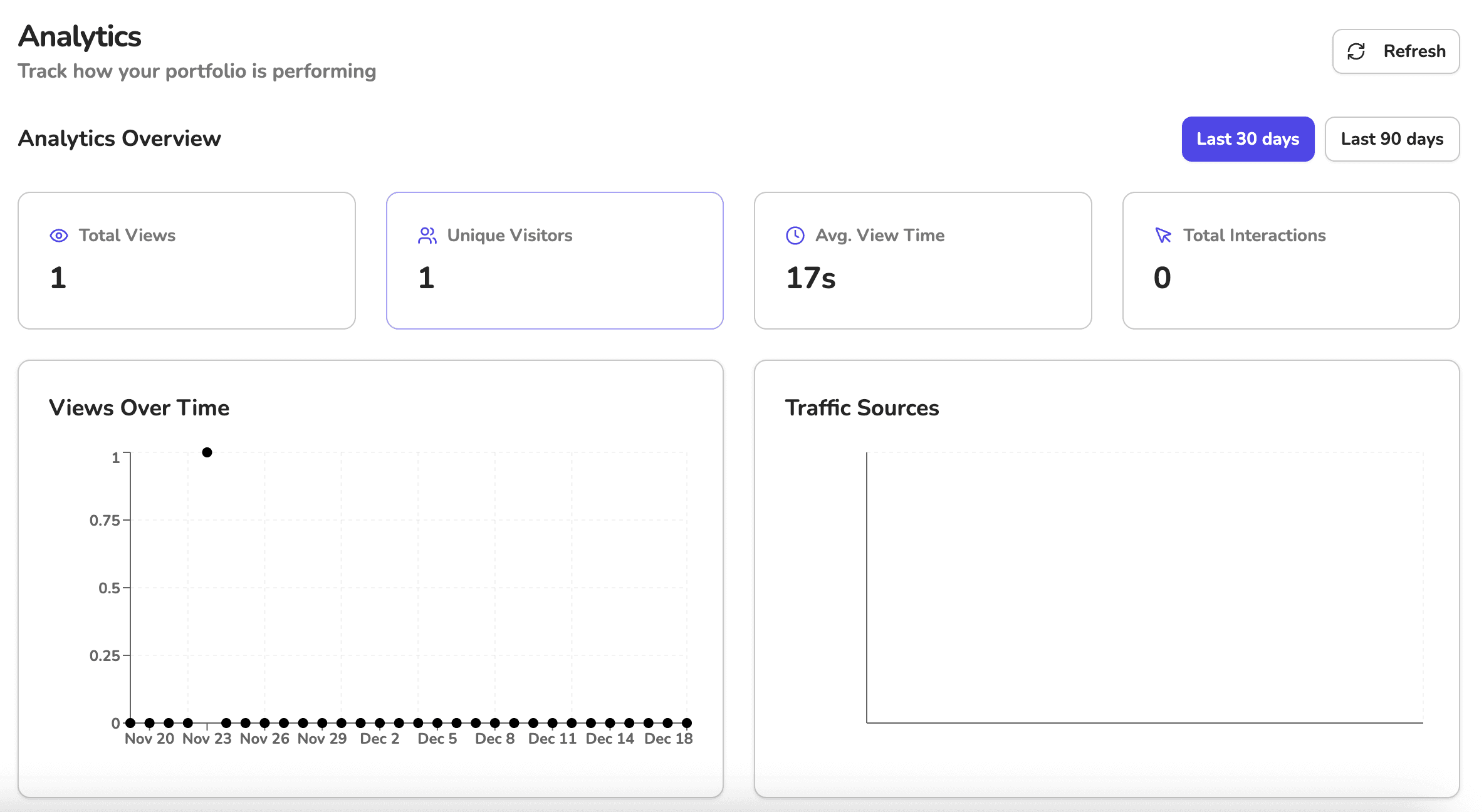Select the Total Views metric card
The image size is (1484, 812).
pyautogui.click(x=187, y=260)
